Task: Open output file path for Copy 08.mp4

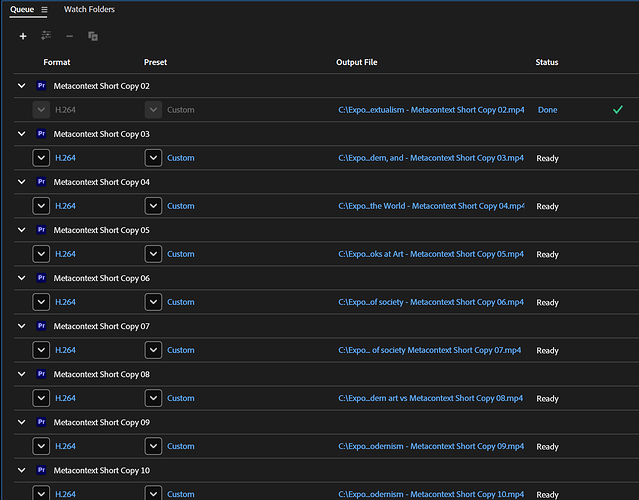Action: [x=430, y=398]
